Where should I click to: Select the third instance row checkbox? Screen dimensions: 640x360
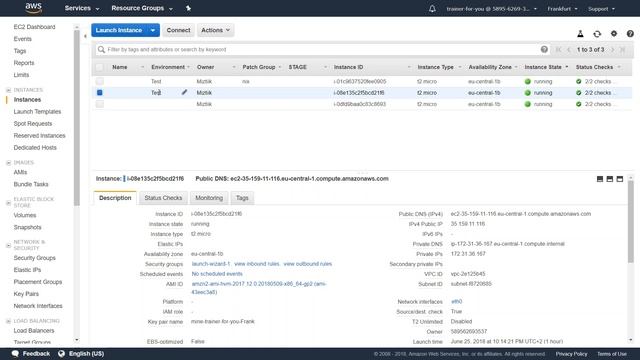tap(100, 104)
